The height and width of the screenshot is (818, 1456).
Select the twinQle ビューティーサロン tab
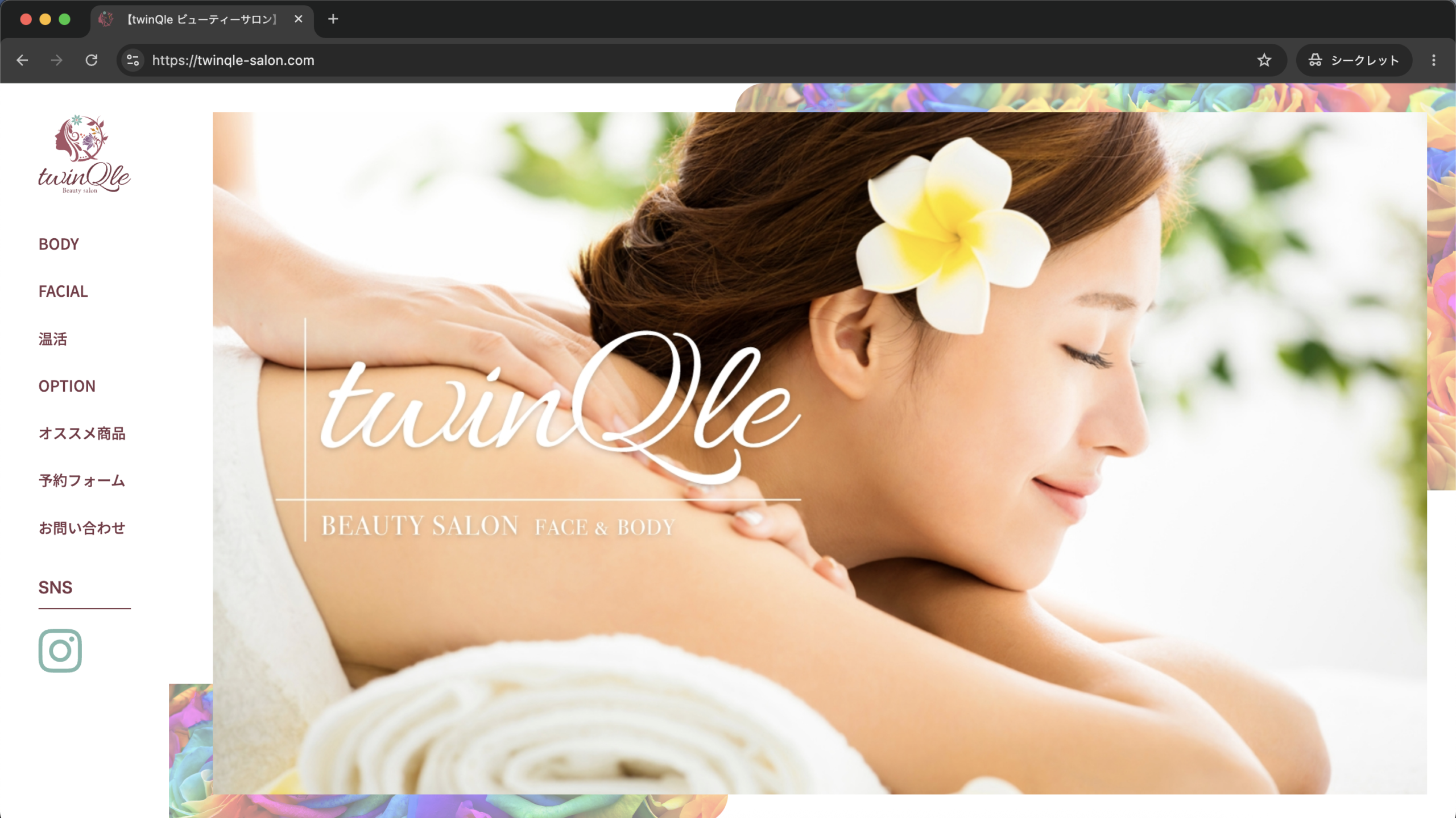click(202, 19)
